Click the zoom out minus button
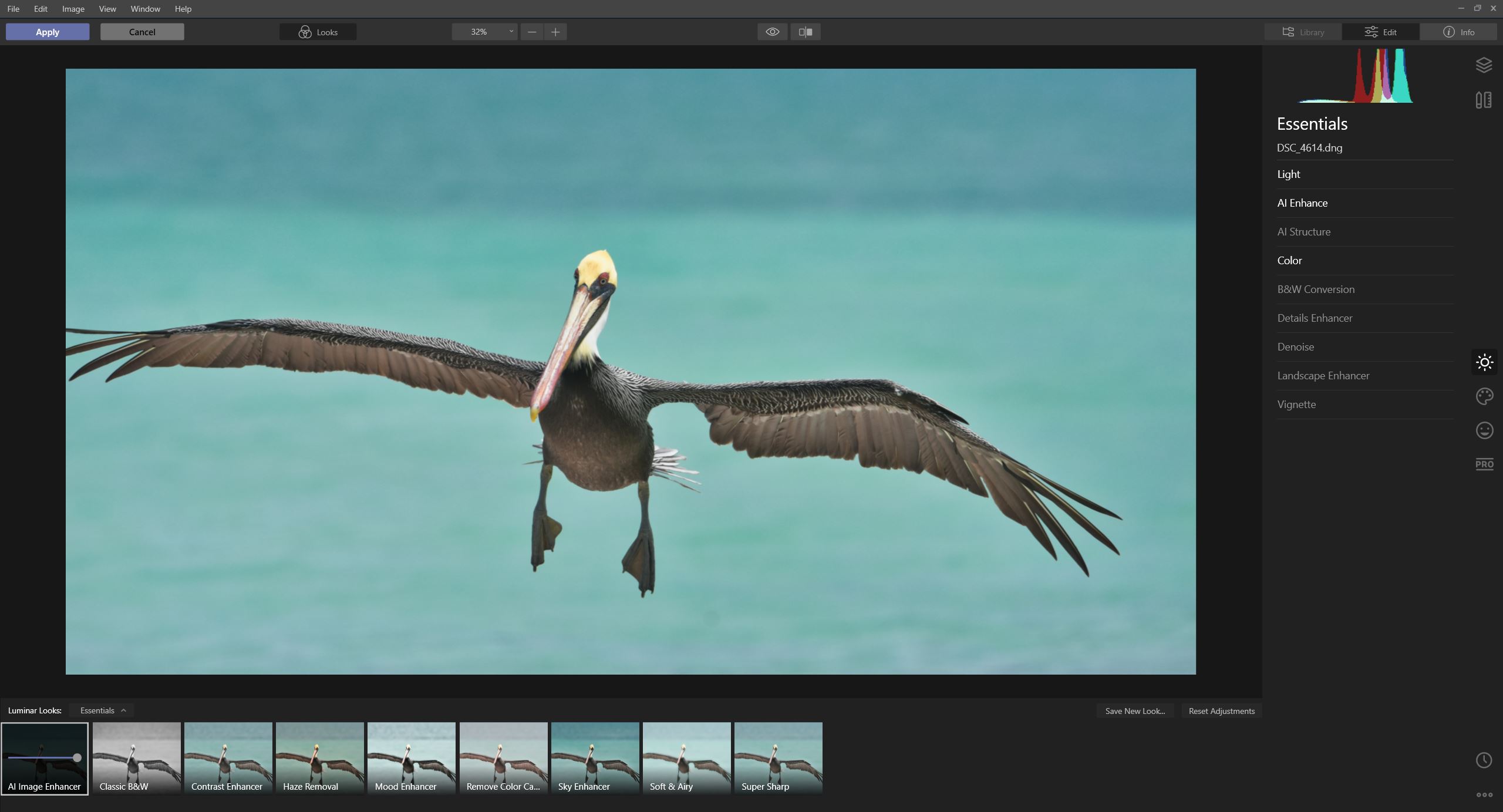Screen dimensions: 1503x812 (x=532, y=32)
